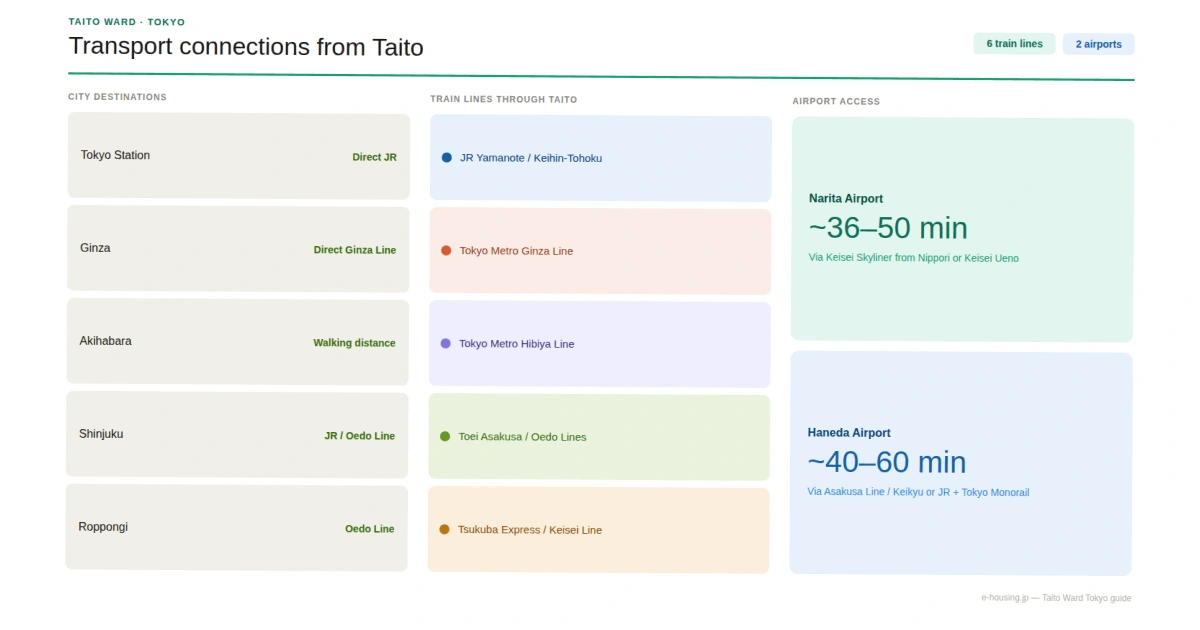
Task: Click the 'JR / Oedo Line' label
Action: [359, 436]
